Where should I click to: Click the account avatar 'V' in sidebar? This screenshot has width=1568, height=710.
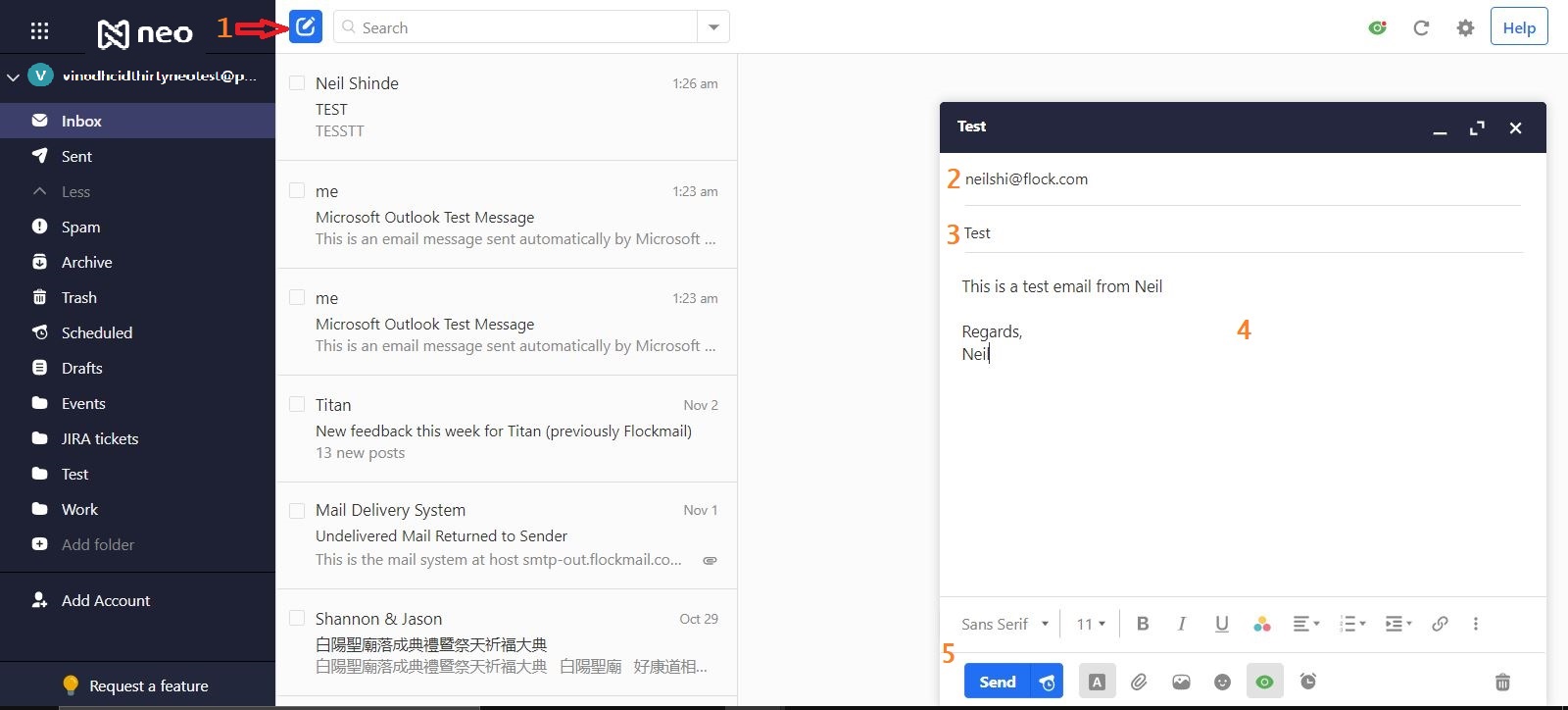(x=40, y=75)
